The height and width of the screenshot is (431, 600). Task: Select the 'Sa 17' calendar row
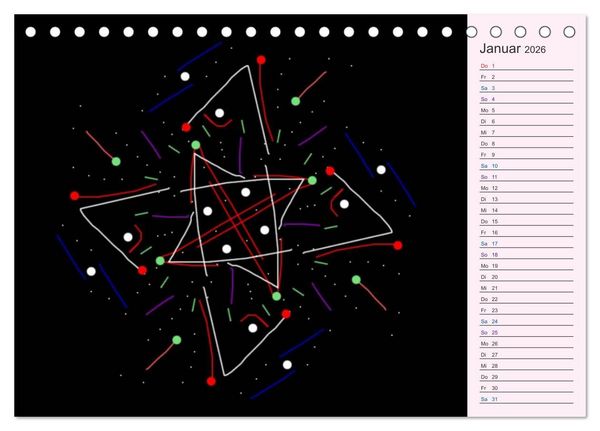coord(527,243)
